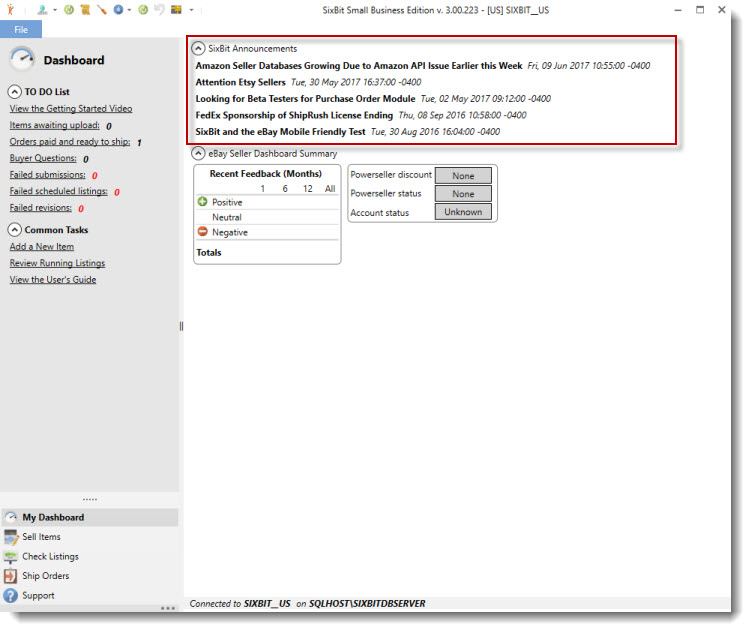The width and height of the screenshot is (752, 633).
Task: Select My Dashboard in the navigation pane
Action: [x=90, y=517]
